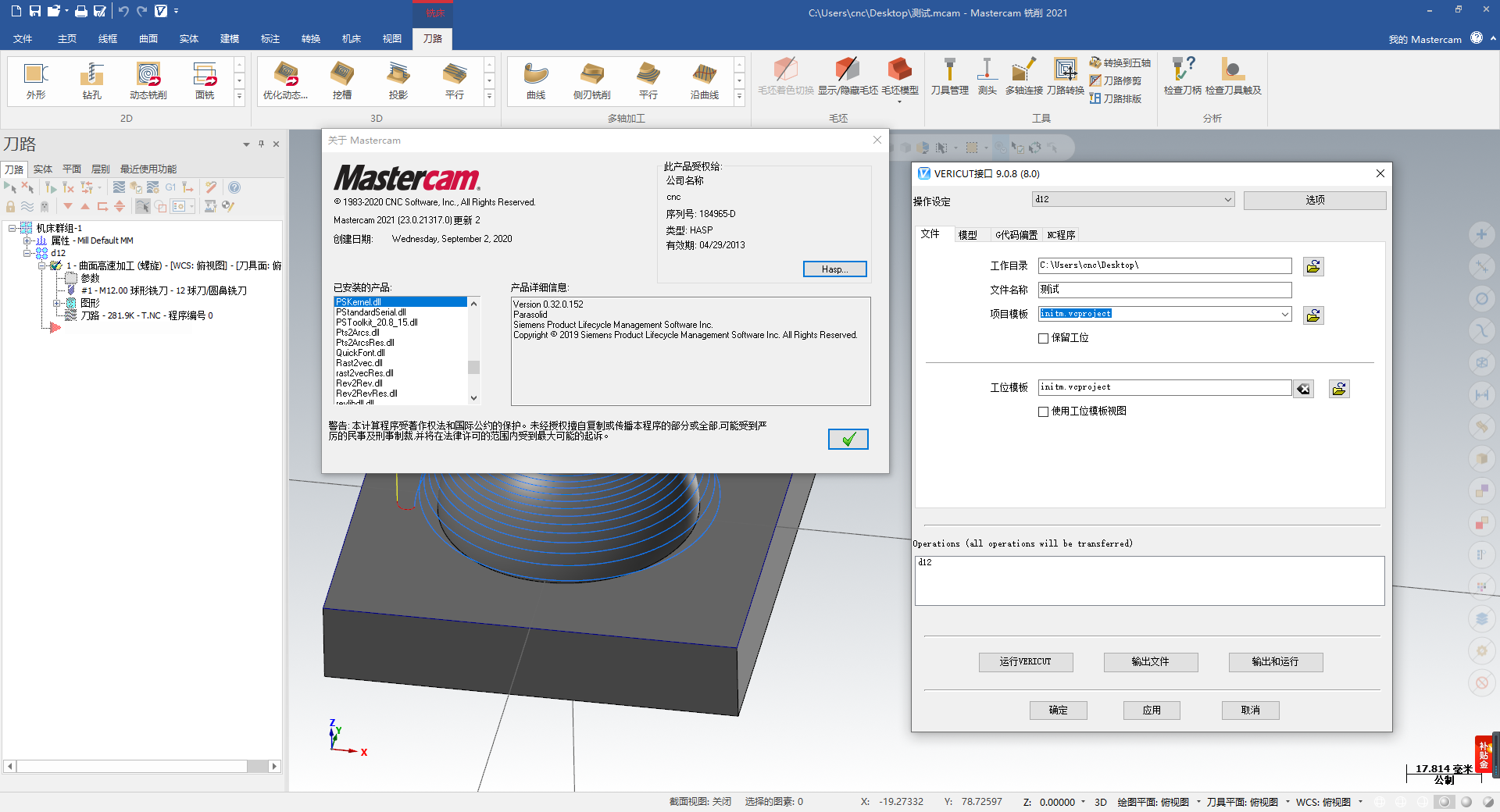Select the 挖槽 pocket toolpath icon
The image size is (1500, 812).
point(342,80)
